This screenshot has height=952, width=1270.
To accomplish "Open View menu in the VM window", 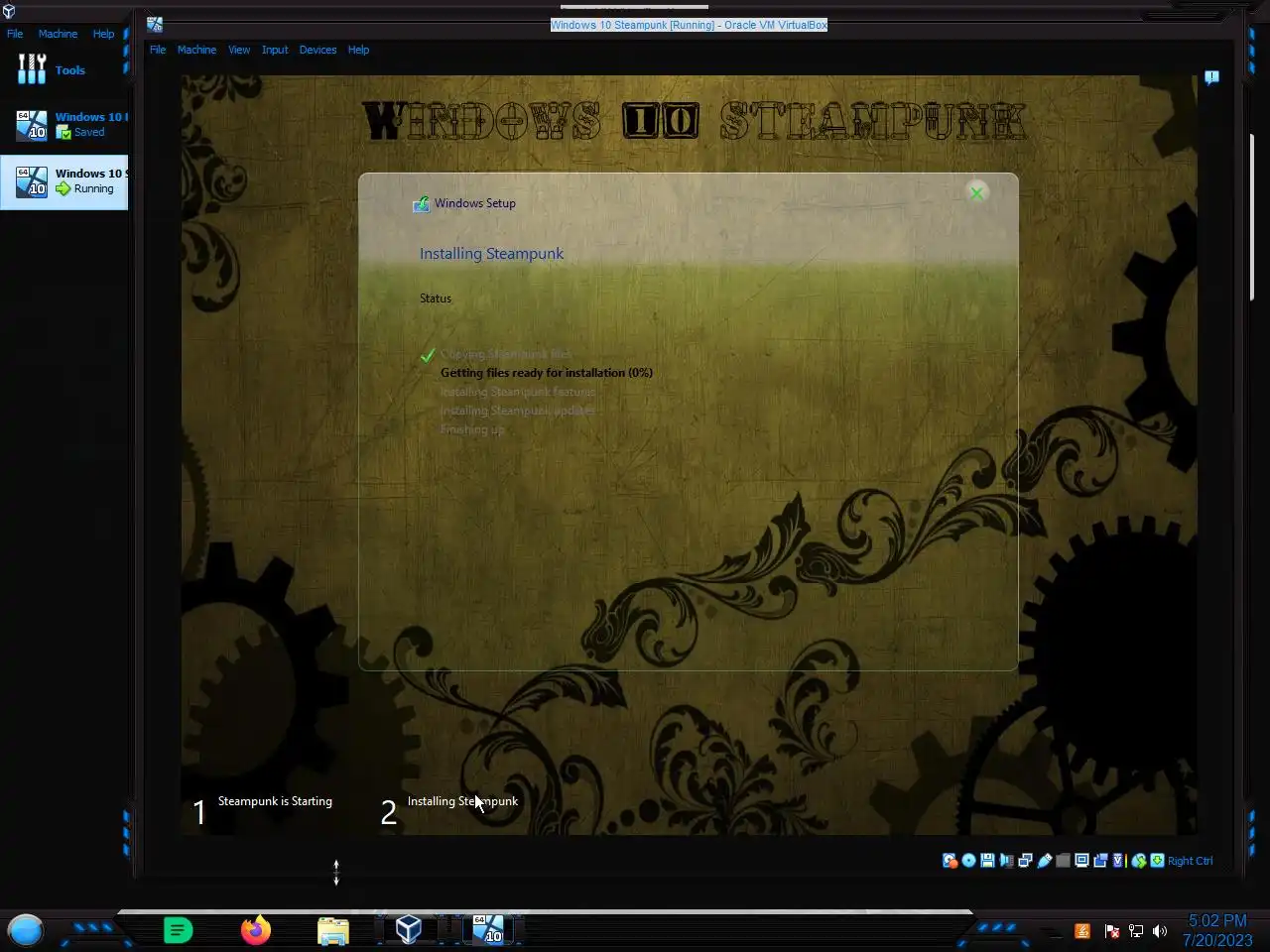I will pos(239,50).
